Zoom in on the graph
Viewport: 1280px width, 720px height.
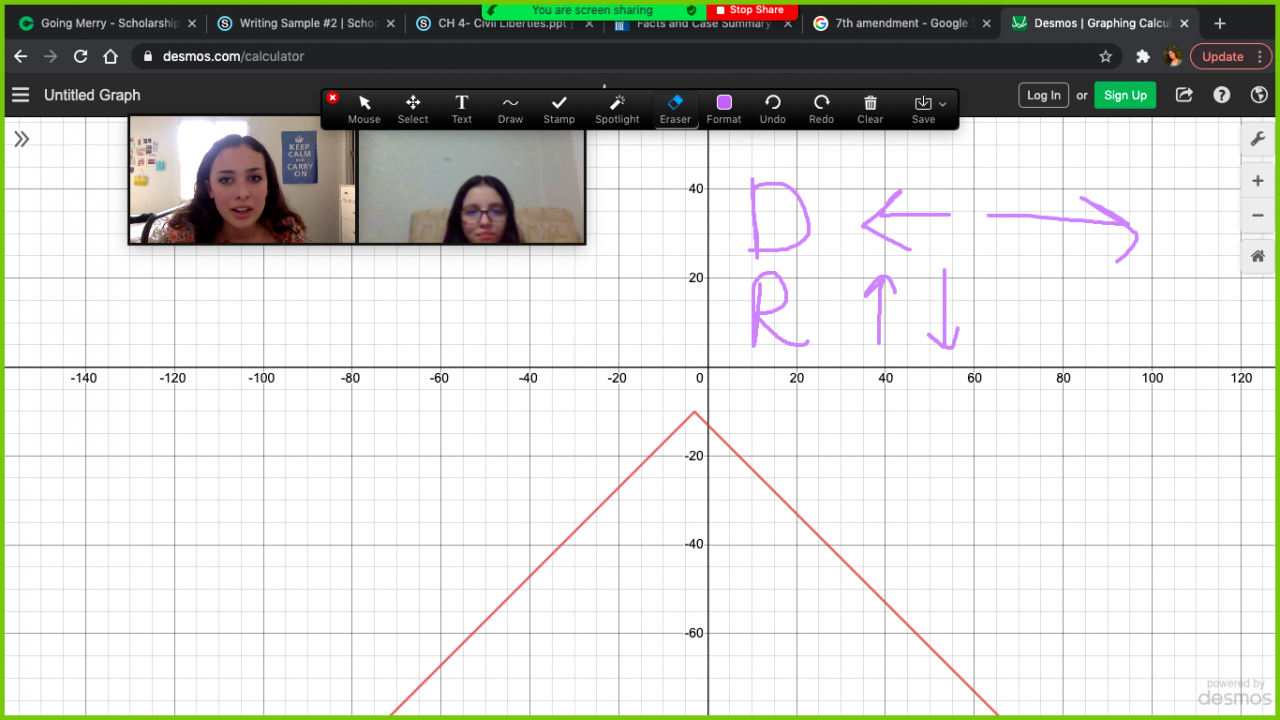(1258, 181)
